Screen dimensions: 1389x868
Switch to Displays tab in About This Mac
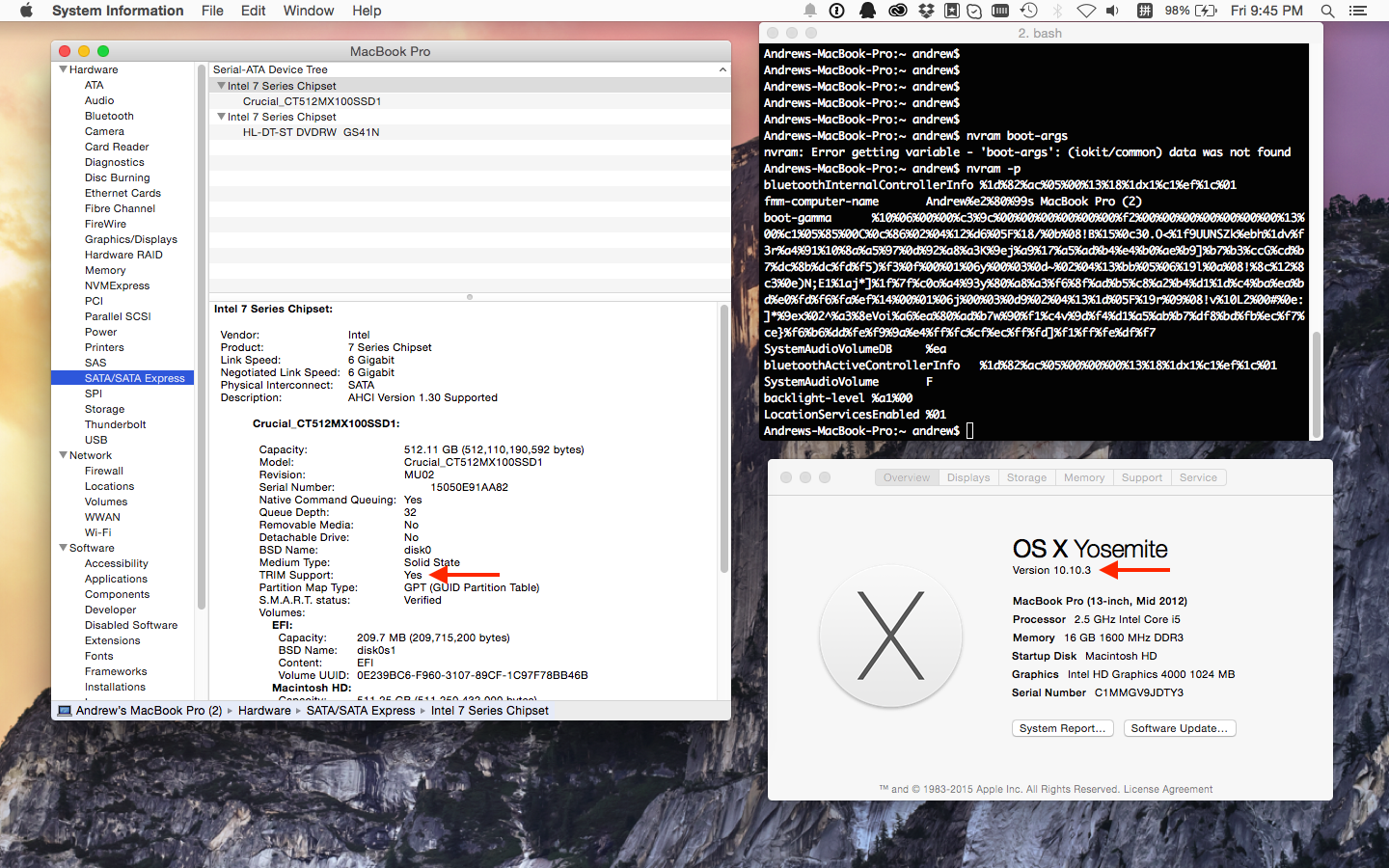968,477
